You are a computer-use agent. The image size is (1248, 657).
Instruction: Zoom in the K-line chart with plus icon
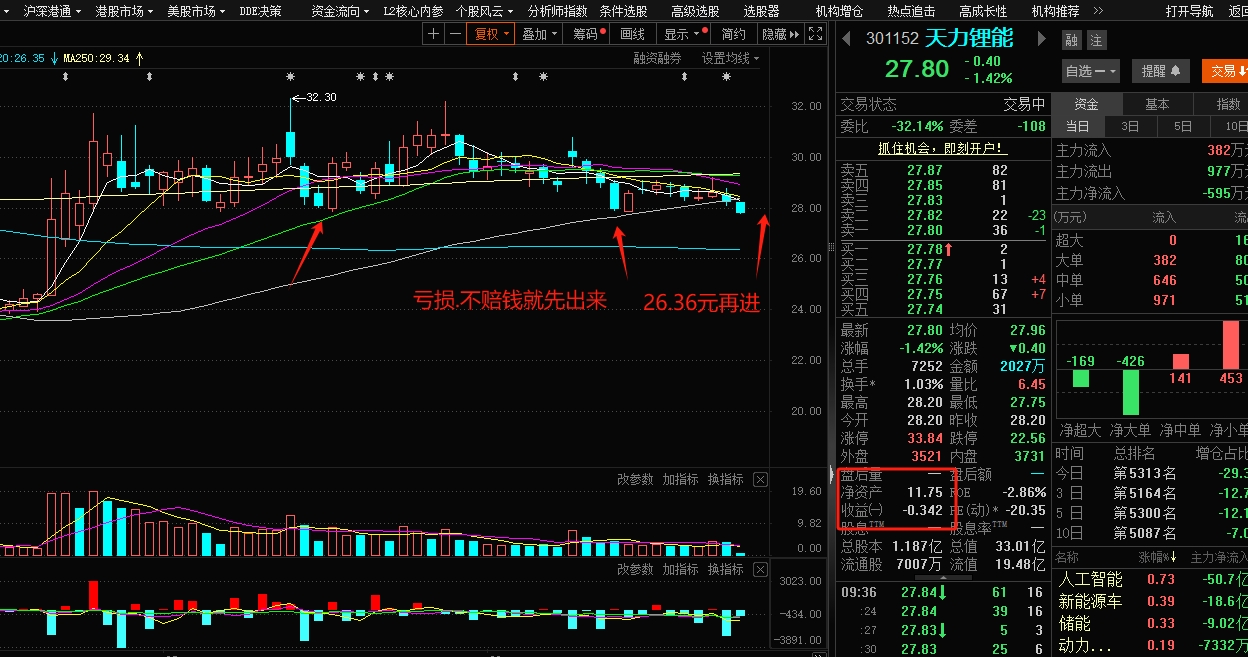point(433,34)
